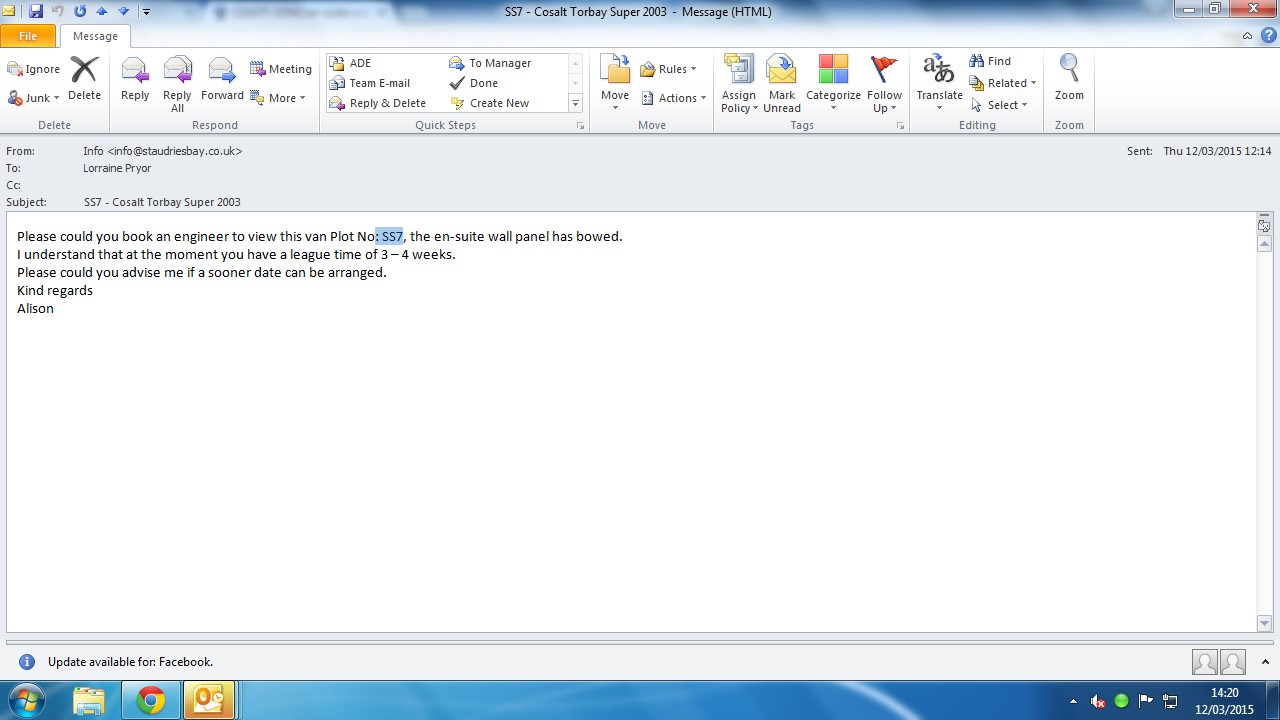Open the Follow Up flag menu
The height and width of the screenshot is (720, 1280).
[x=884, y=84]
